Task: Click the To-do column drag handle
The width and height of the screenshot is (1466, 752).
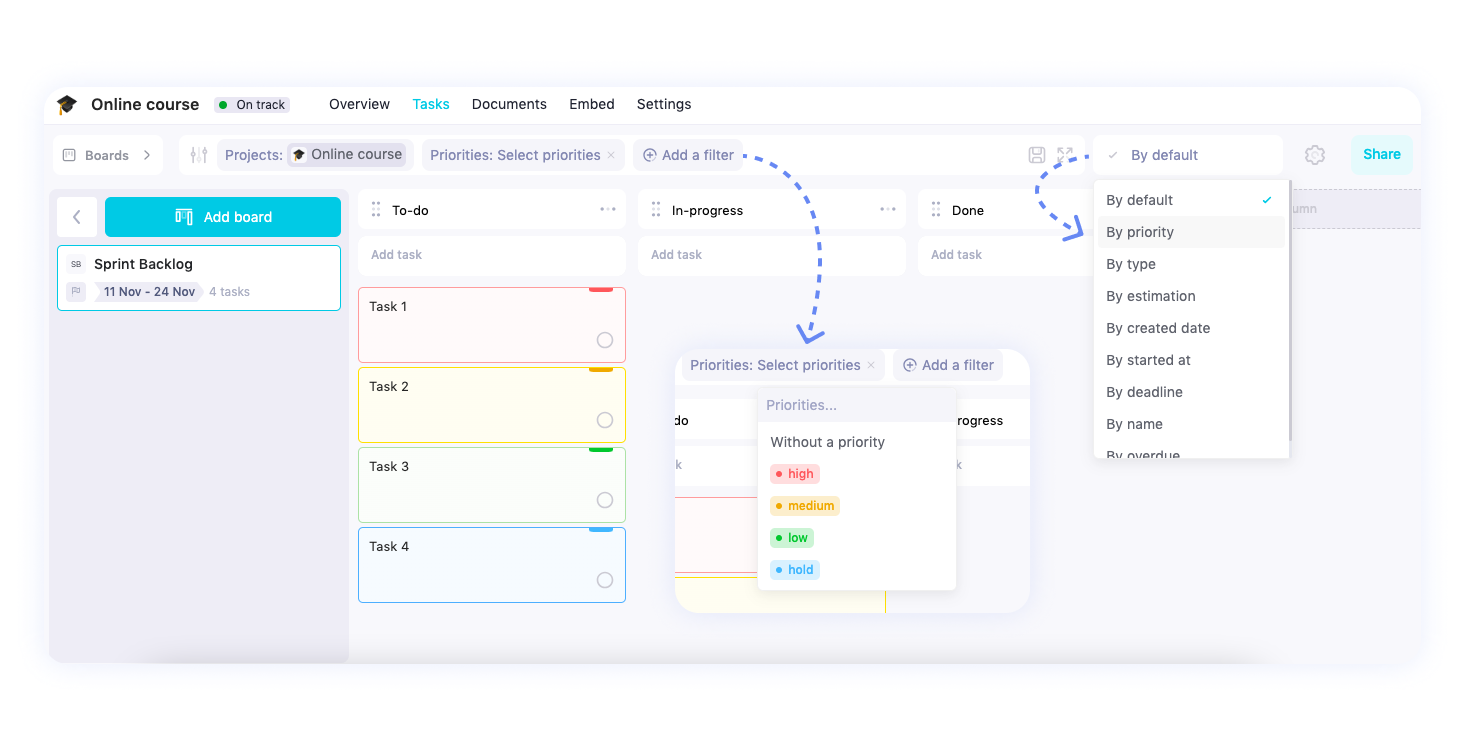Action: 376,210
